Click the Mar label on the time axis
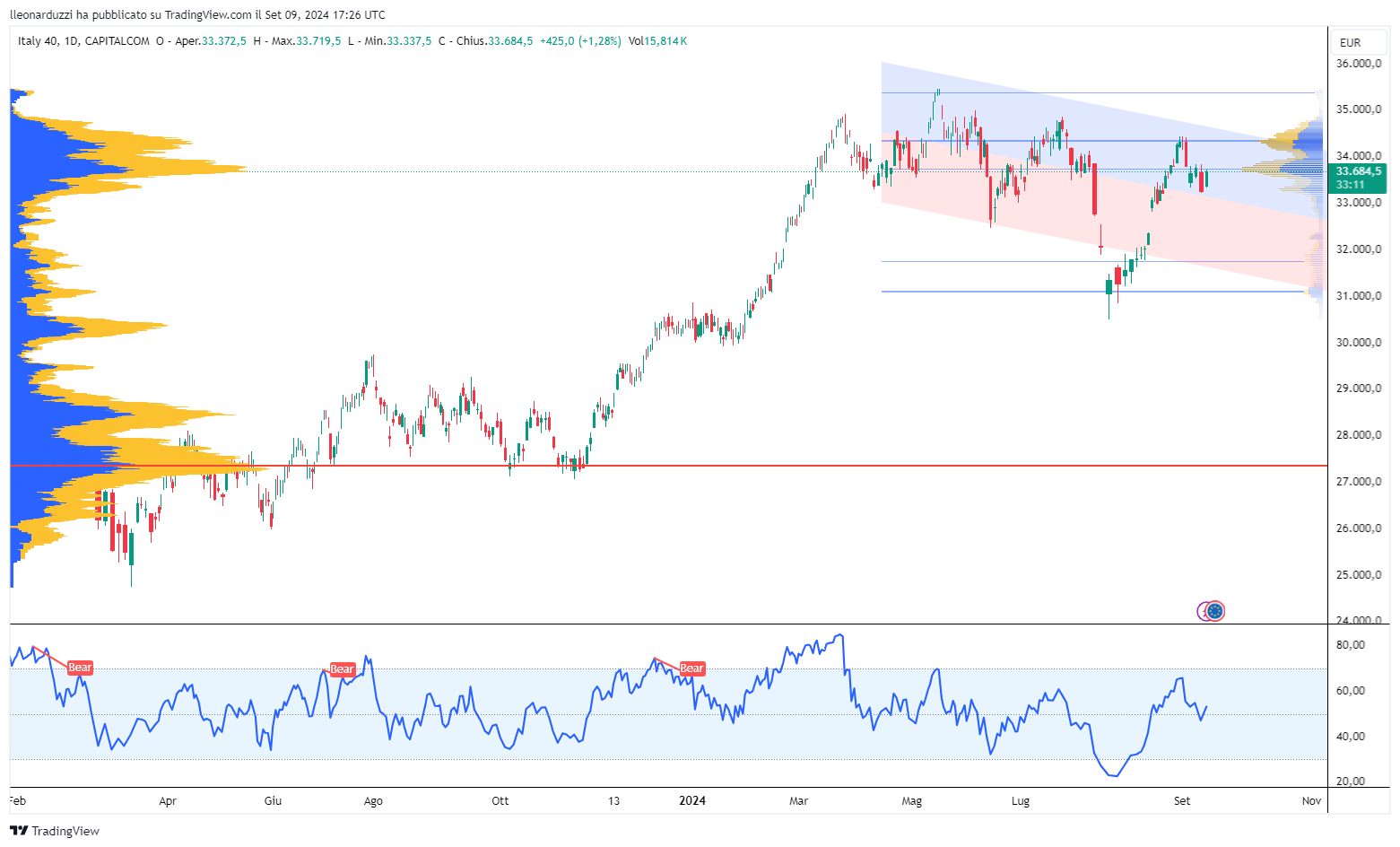This screenshot has height=847, width=1400. click(798, 801)
